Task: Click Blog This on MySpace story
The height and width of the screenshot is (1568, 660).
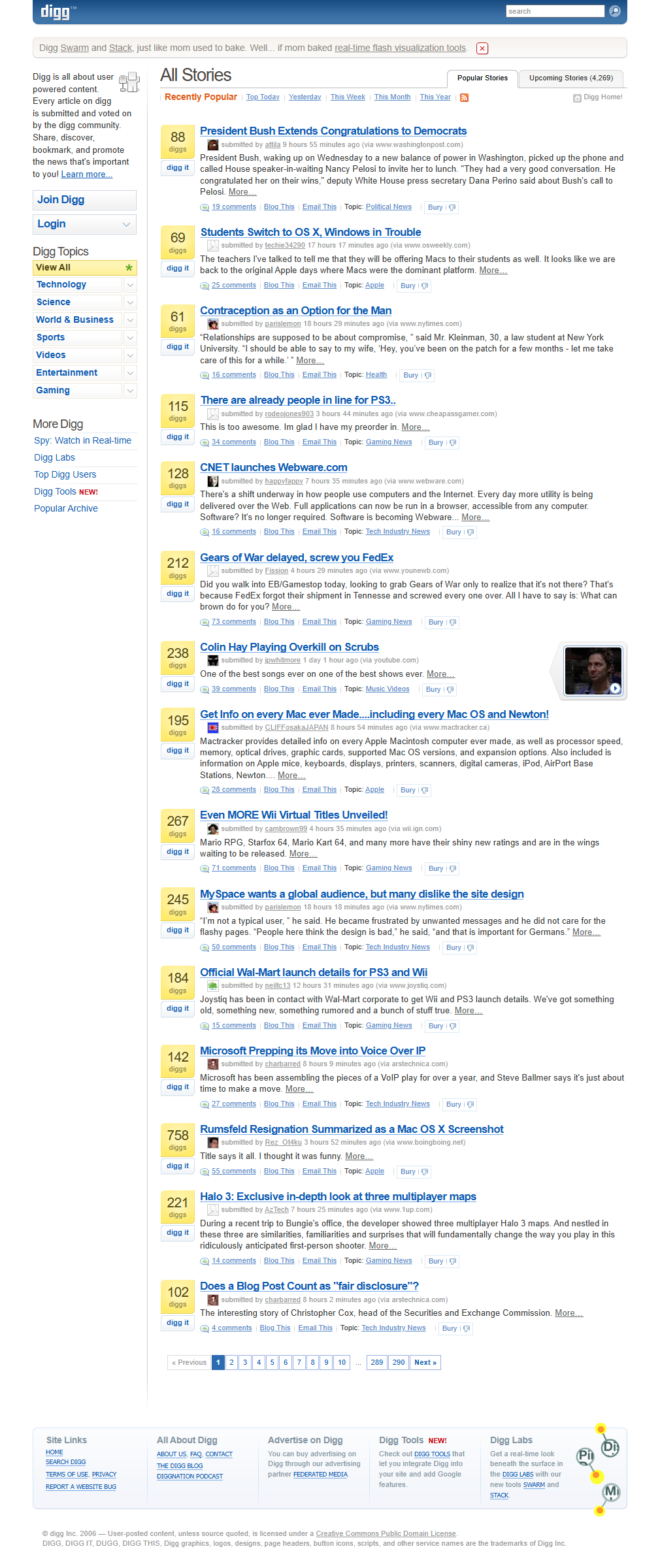Action: [279, 947]
